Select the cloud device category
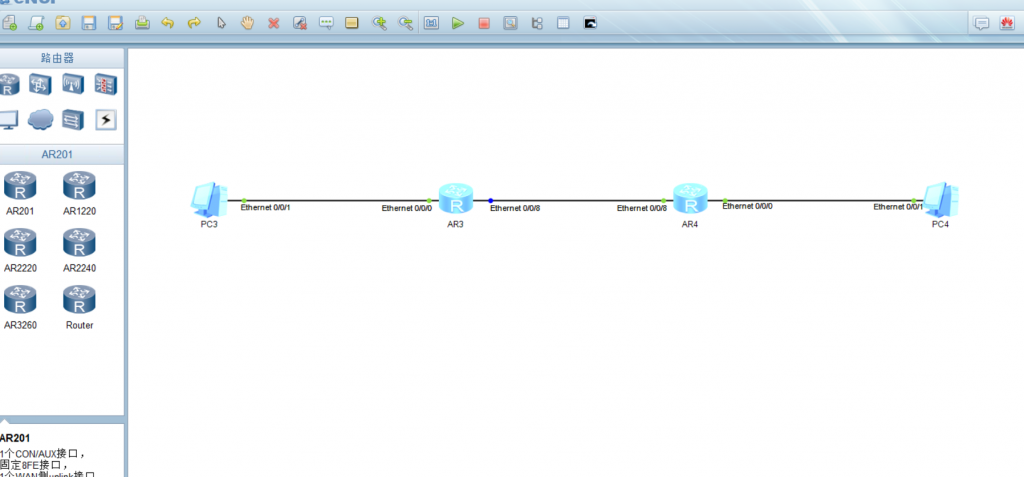Viewport: 1024px width, 477px height. [x=40, y=119]
